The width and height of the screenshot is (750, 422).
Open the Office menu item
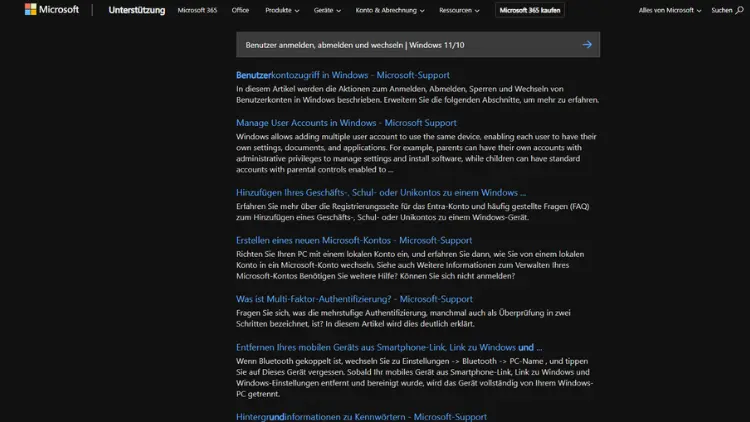240,10
